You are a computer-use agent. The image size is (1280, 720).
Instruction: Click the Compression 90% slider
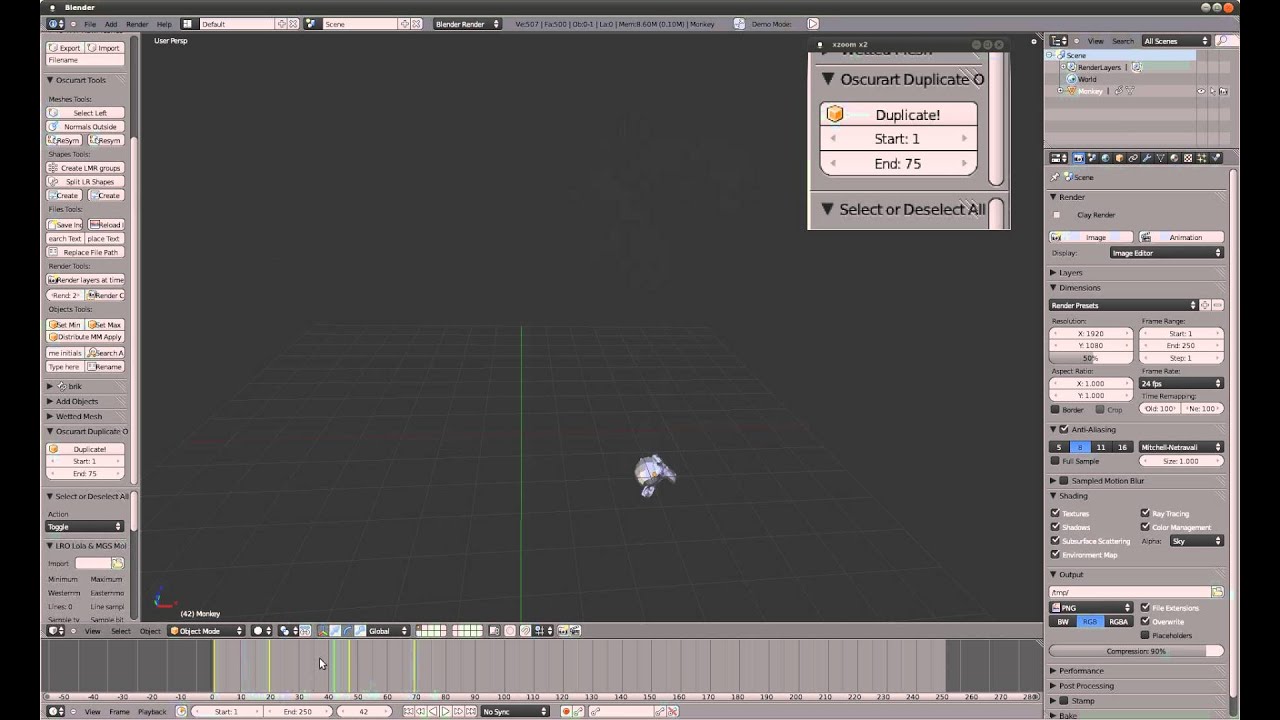click(1136, 651)
